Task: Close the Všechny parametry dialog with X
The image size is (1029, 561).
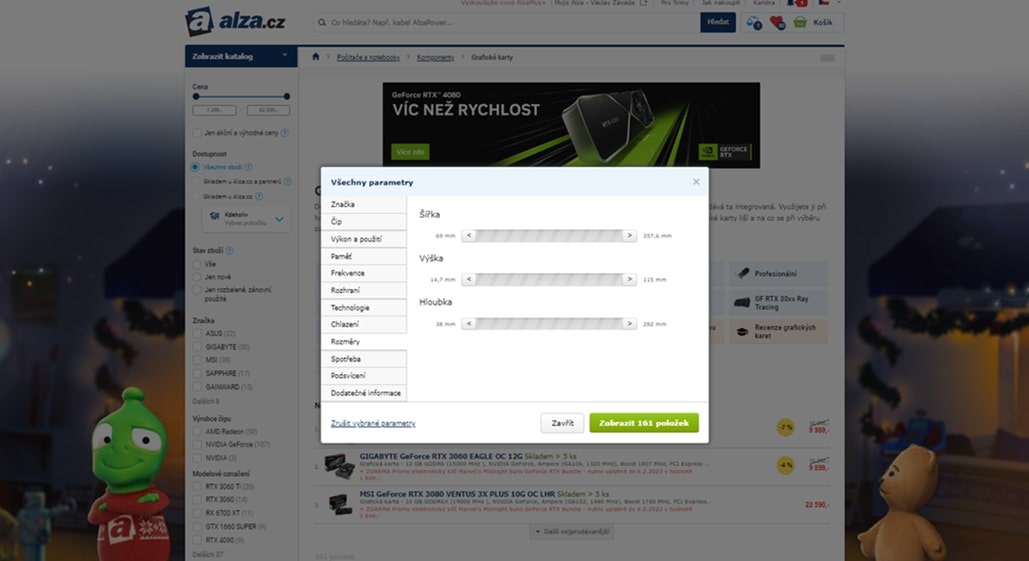Action: click(x=696, y=182)
